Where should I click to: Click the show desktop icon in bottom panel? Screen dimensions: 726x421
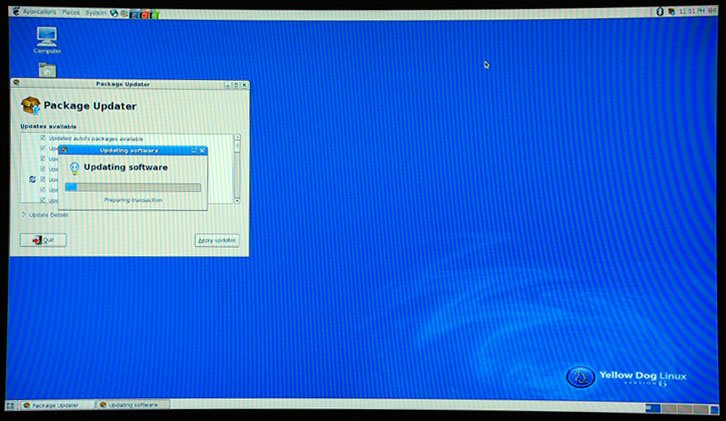11,405
